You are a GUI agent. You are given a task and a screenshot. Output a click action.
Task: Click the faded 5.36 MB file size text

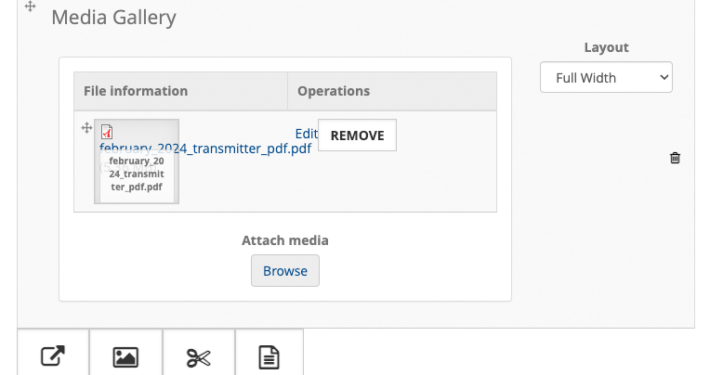click(x=128, y=168)
